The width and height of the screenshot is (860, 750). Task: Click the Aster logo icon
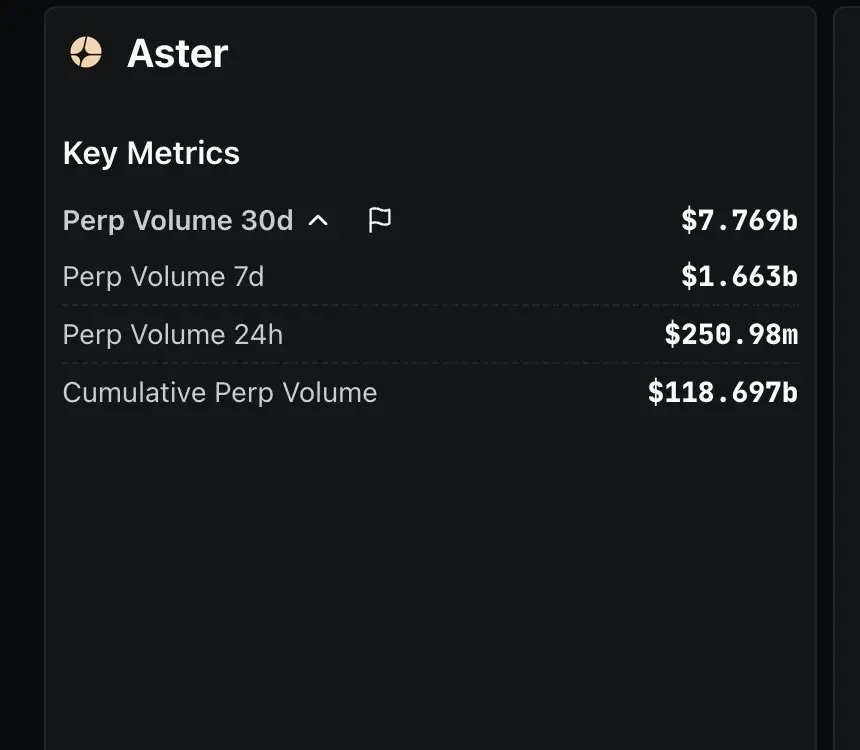86,52
